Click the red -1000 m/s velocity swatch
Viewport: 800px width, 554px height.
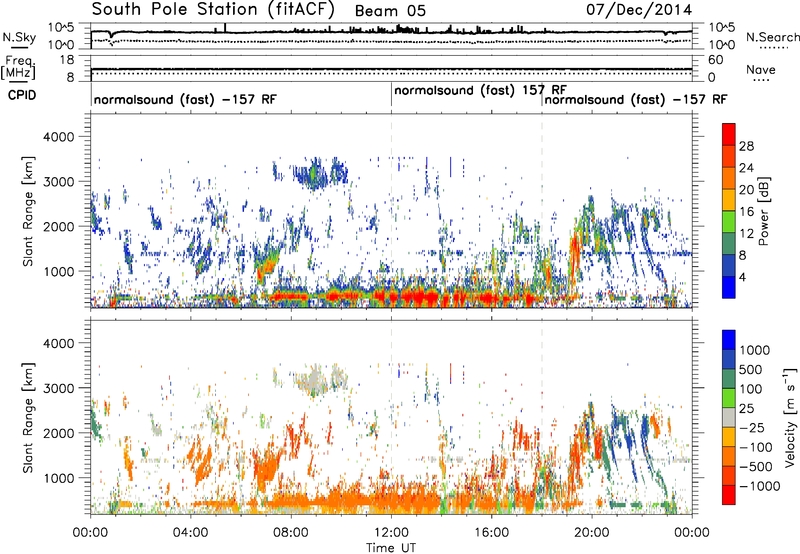(x=729, y=495)
